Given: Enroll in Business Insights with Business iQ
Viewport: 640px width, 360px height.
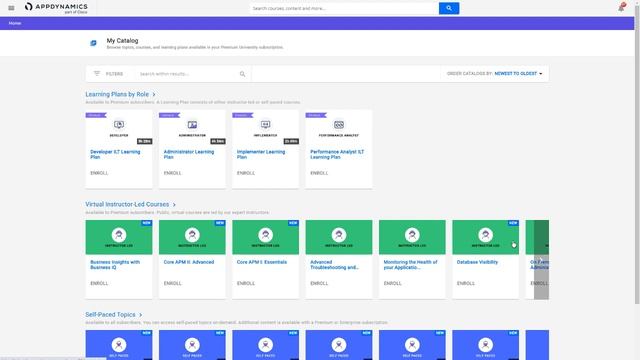Looking at the screenshot, I should [x=99, y=283].
